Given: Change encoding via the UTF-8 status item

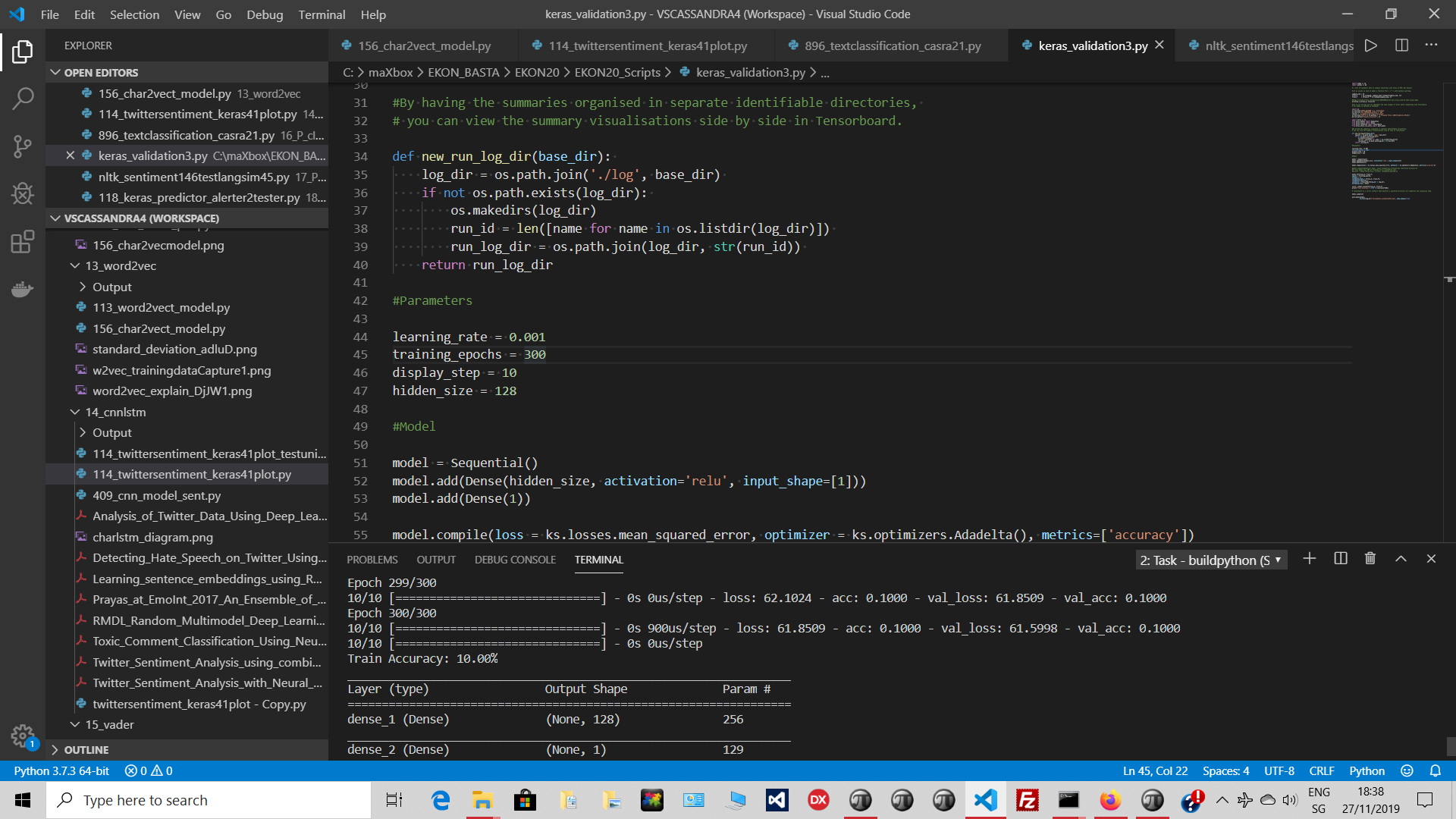Looking at the screenshot, I should point(1279,770).
